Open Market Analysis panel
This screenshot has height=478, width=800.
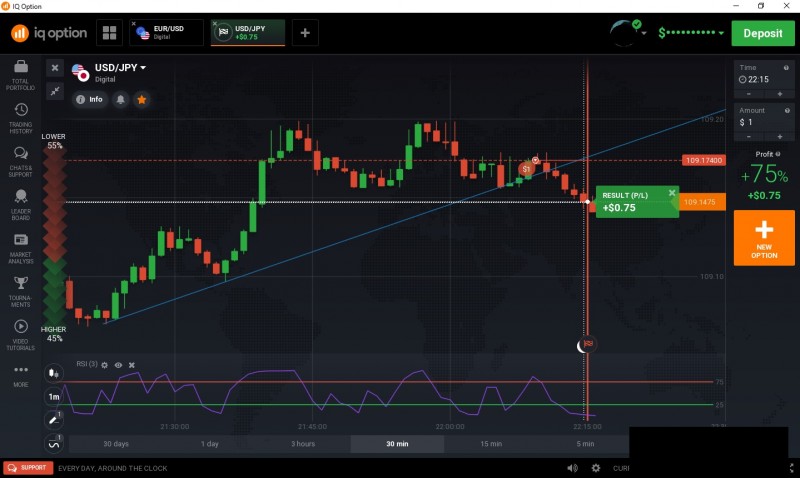point(20,248)
